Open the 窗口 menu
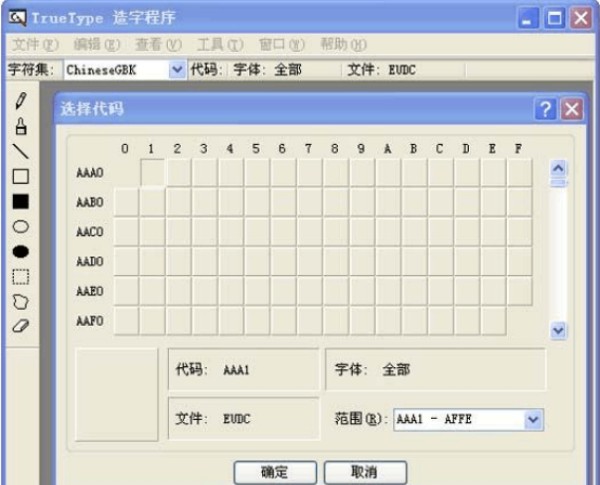Image resolution: width=600 pixels, height=485 pixels. click(x=281, y=45)
